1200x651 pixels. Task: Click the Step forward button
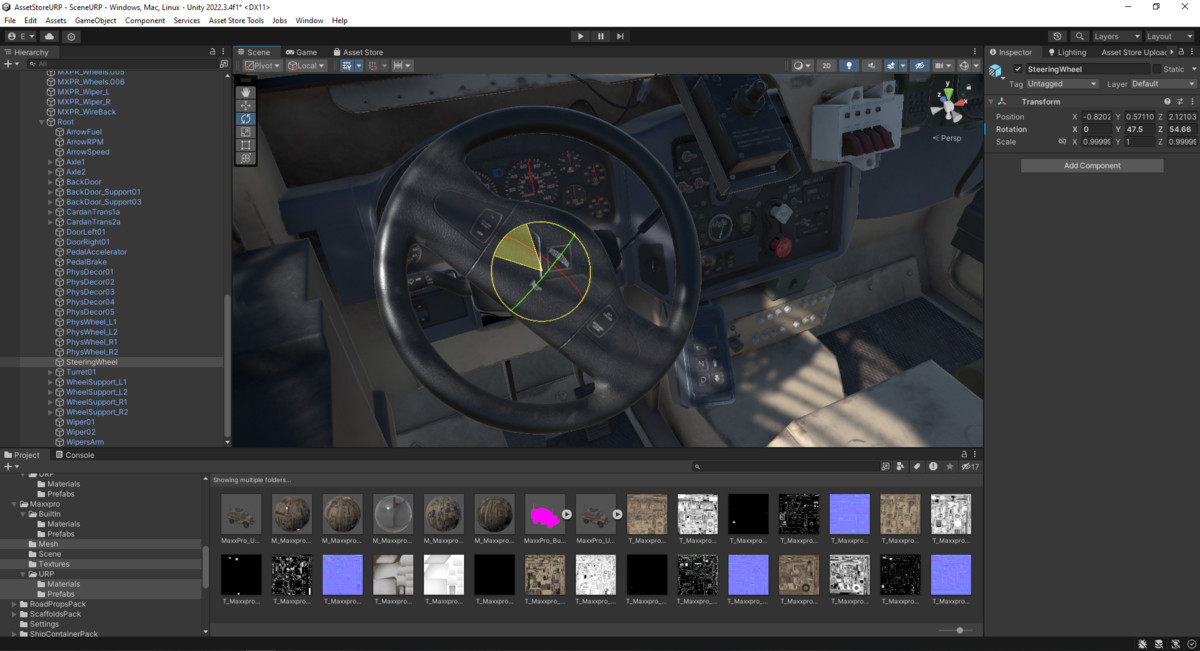pyautogui.click(x=620, y=36)
